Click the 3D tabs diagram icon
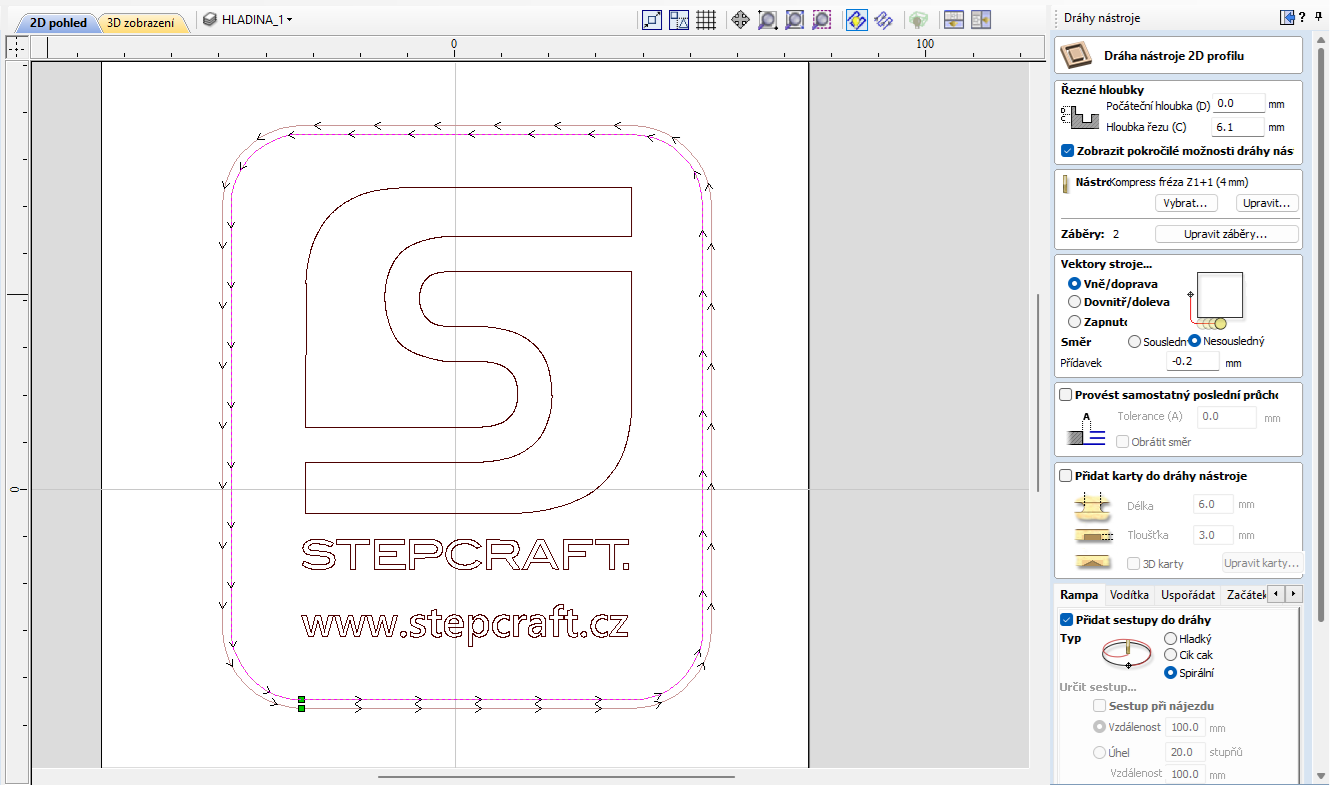 pos(1092,563)
